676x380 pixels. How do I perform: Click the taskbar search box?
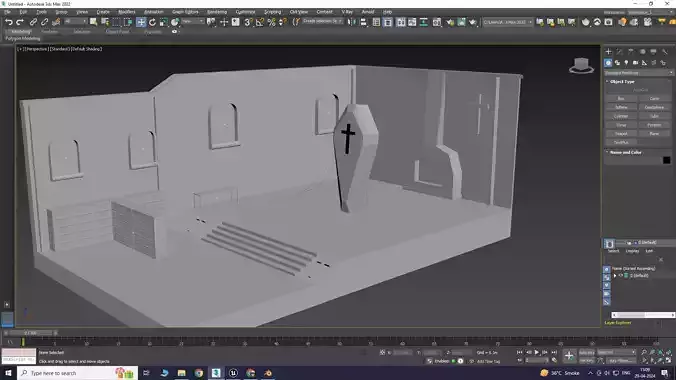coord(78,373)
